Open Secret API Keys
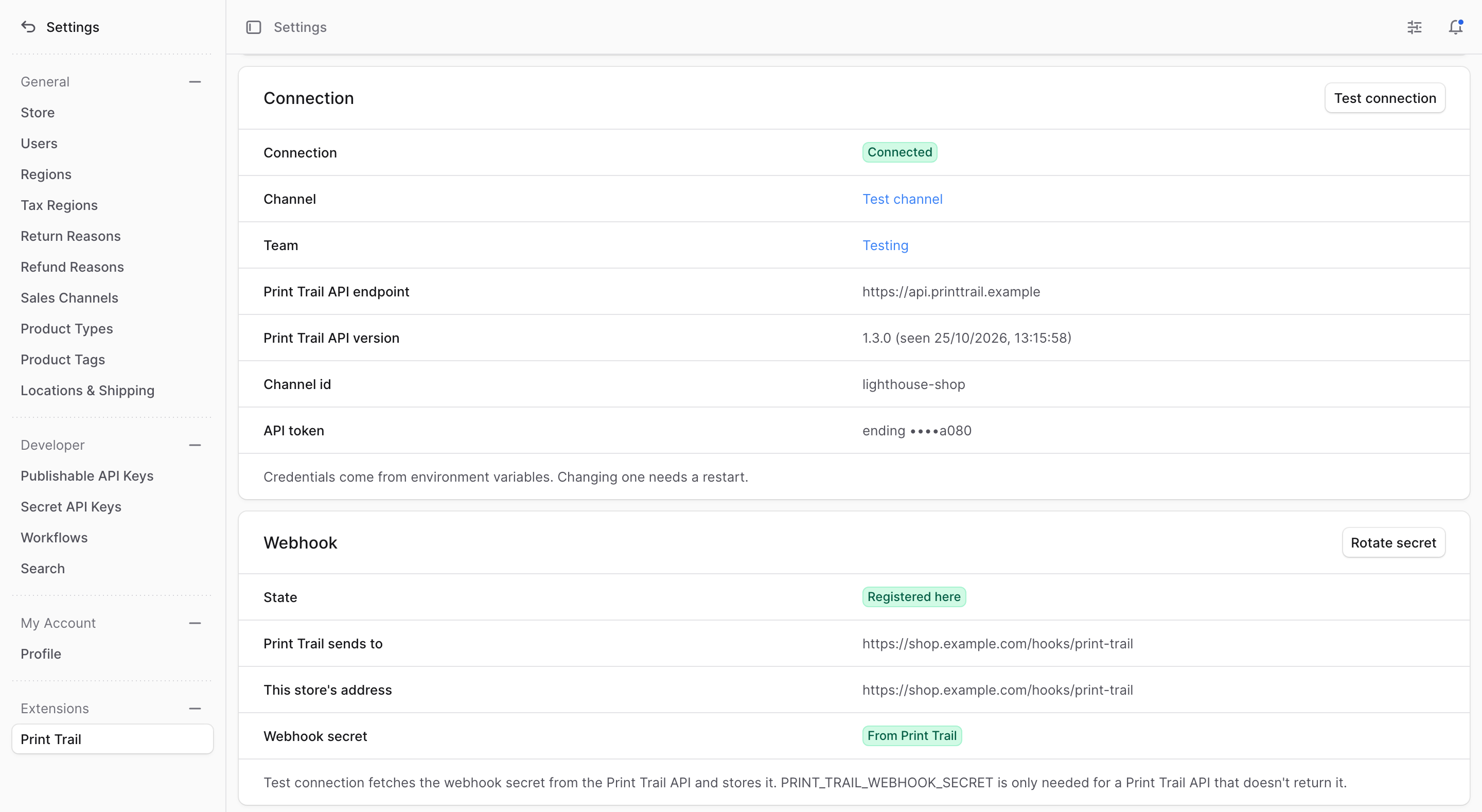This screenshot has height=812, width=1482. 113,507
